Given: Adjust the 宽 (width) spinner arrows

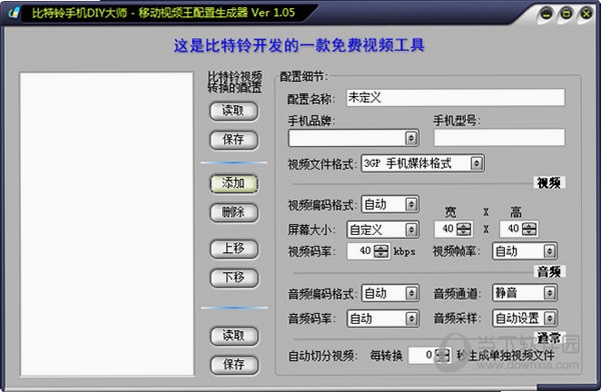Looking at the screenshot, I should [x=464, y=229].
